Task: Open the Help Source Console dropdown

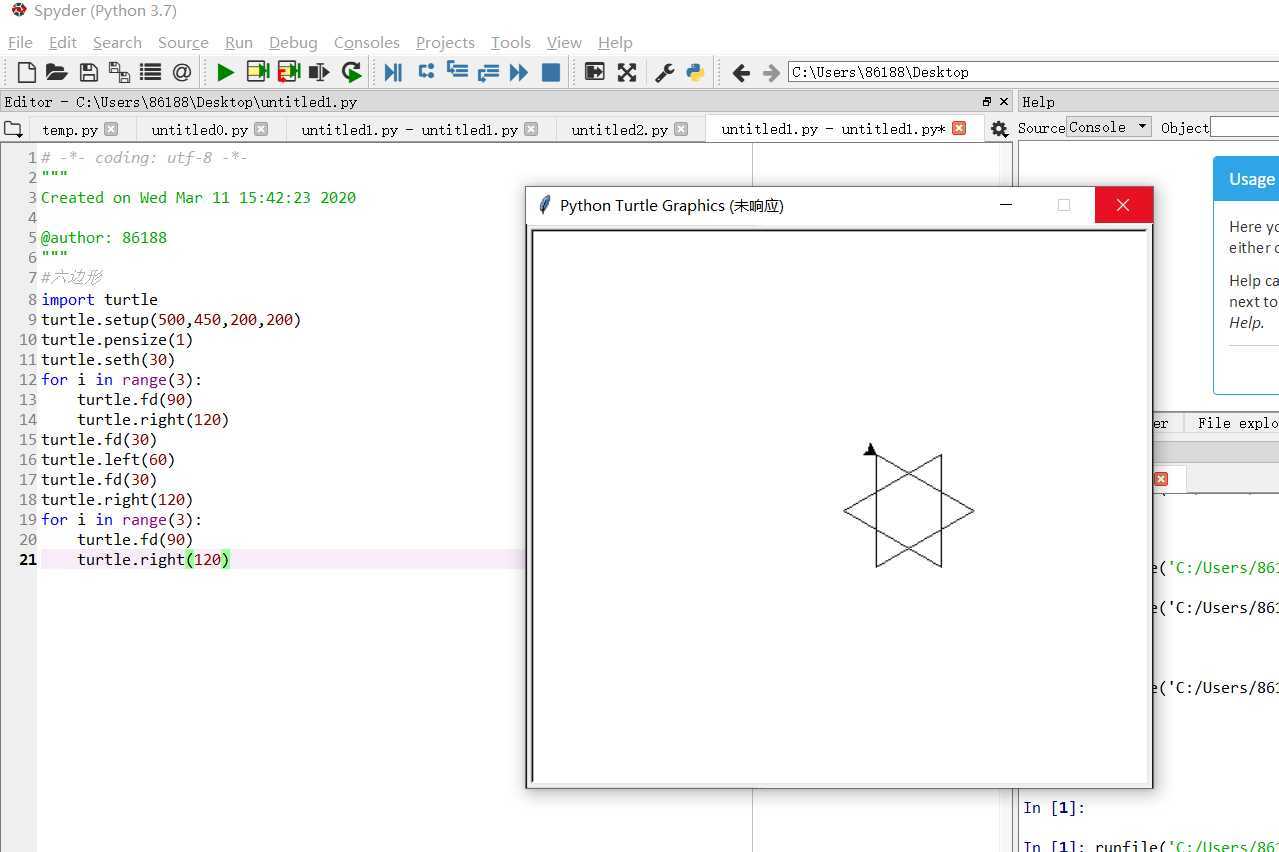Action: coord(1108,127)
